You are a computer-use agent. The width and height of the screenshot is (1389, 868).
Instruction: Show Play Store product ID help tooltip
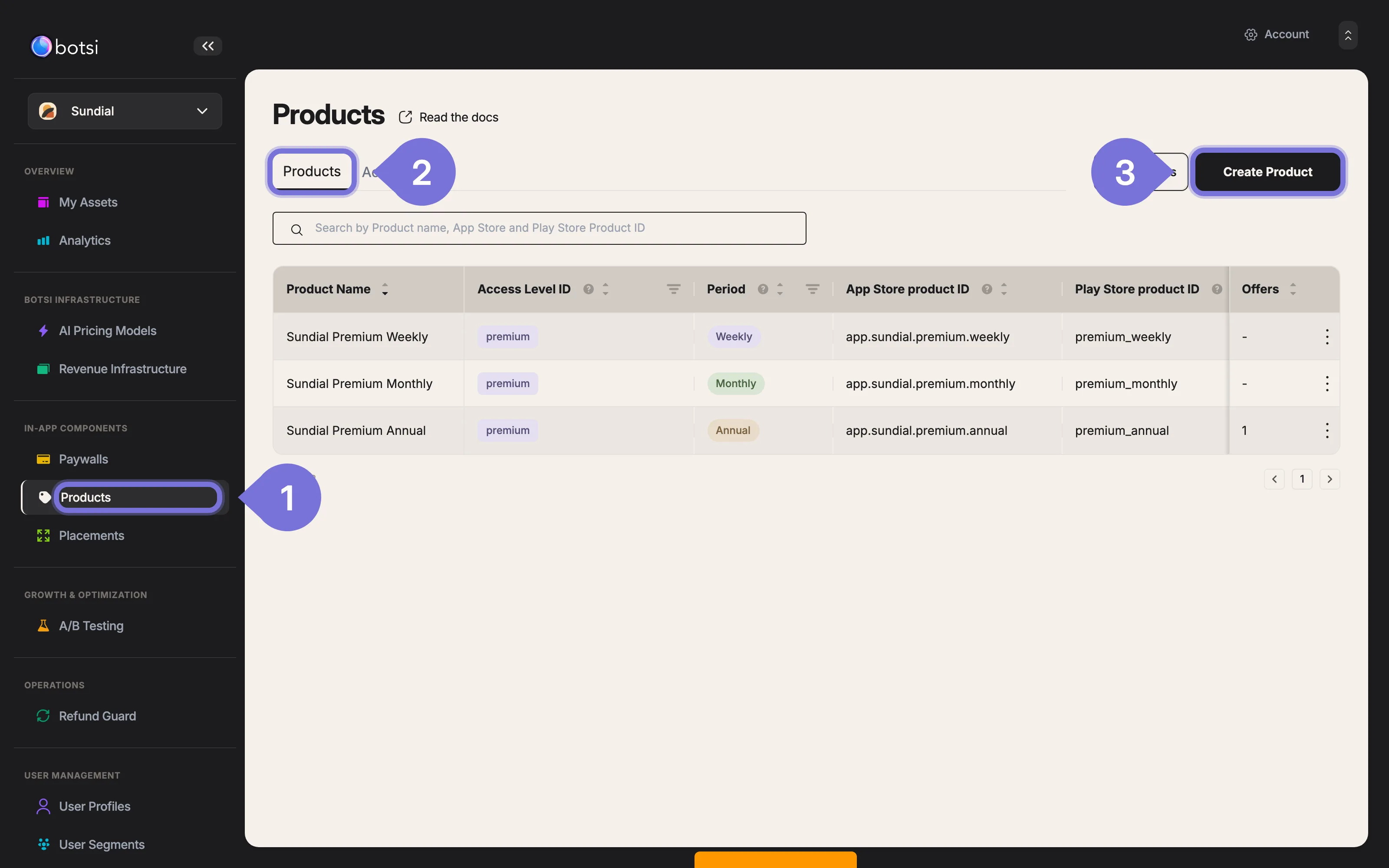1217,289
